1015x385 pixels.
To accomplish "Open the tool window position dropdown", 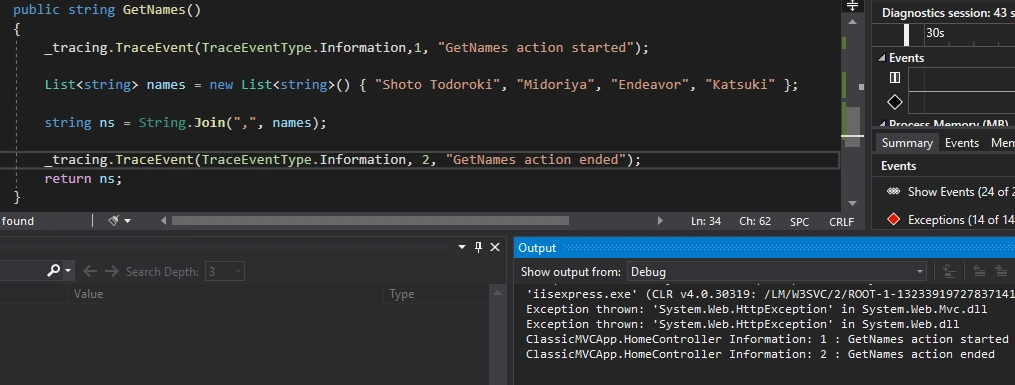I will click(x=462, y=247).
